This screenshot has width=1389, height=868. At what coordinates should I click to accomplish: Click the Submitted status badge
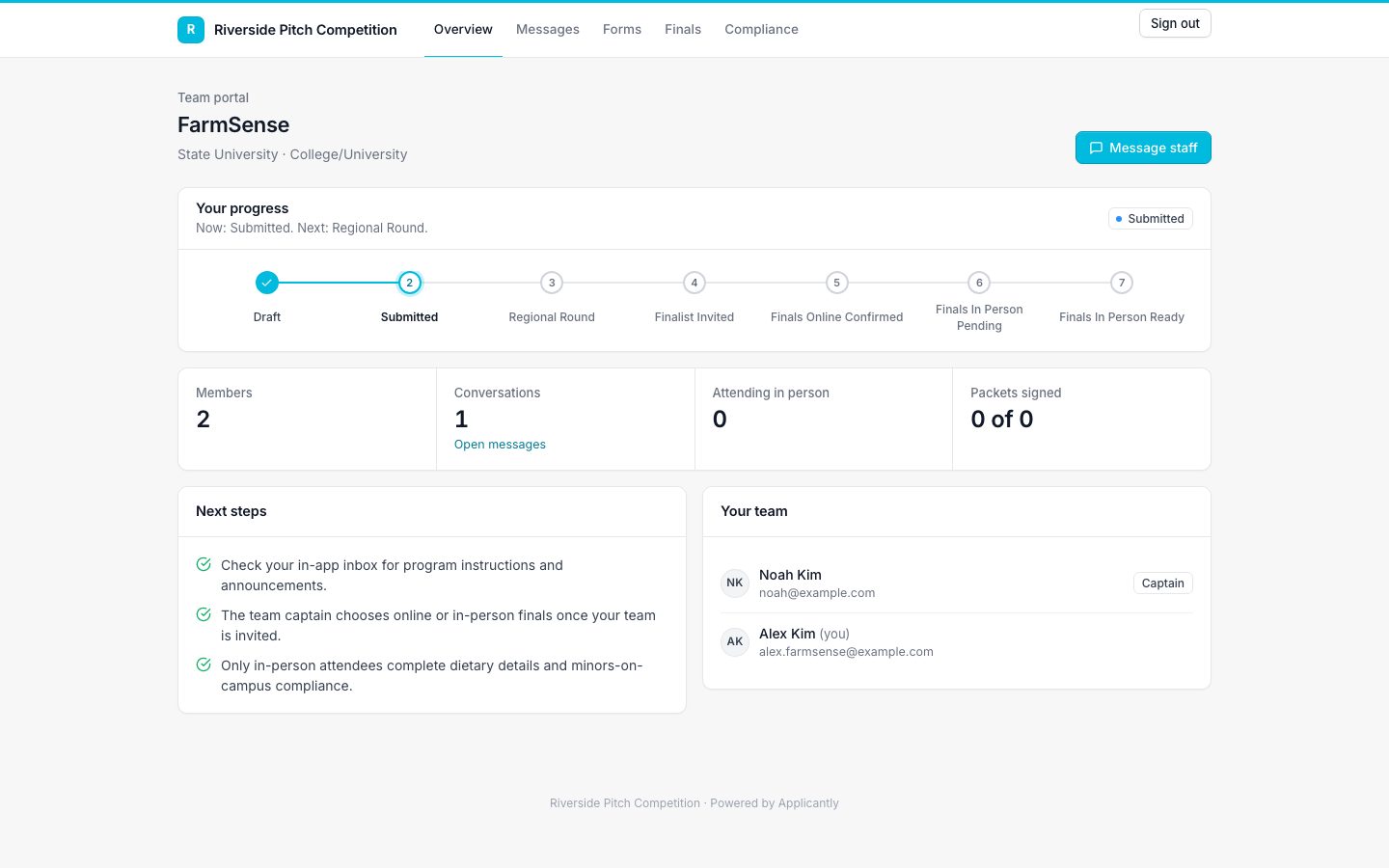coord(1150,219)
